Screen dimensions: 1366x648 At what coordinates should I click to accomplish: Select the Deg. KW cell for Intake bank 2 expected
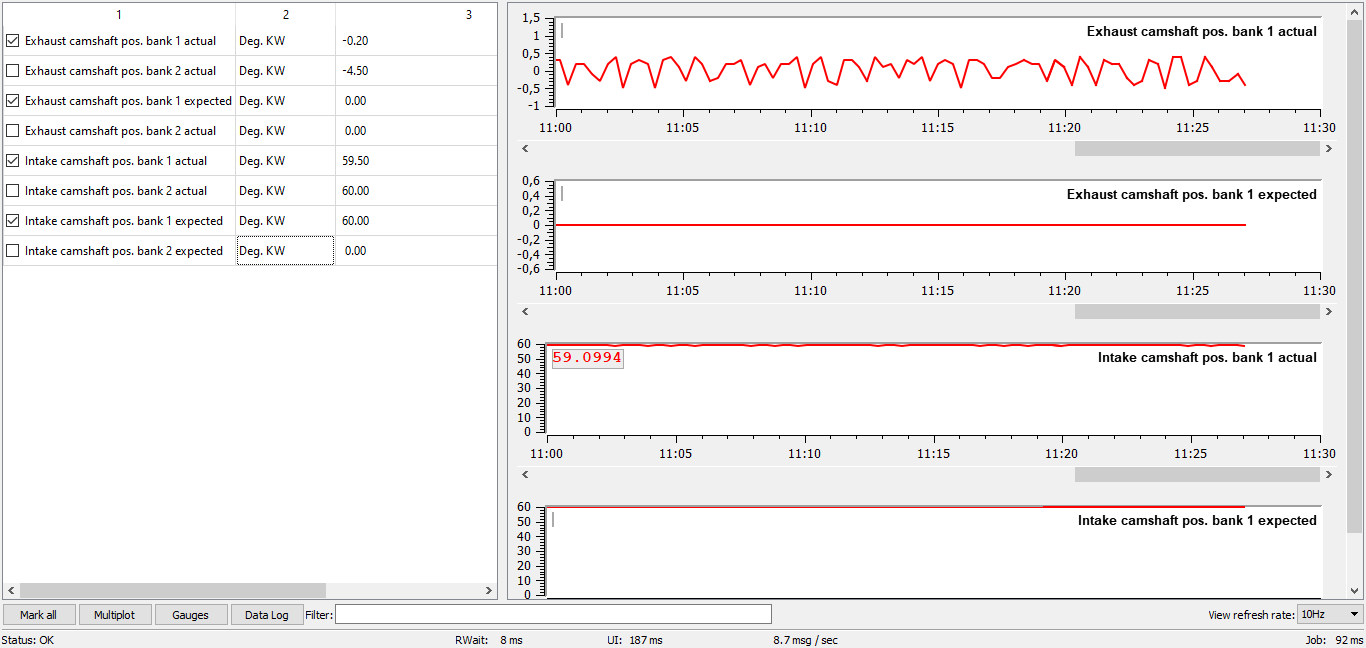pos(285,251)
